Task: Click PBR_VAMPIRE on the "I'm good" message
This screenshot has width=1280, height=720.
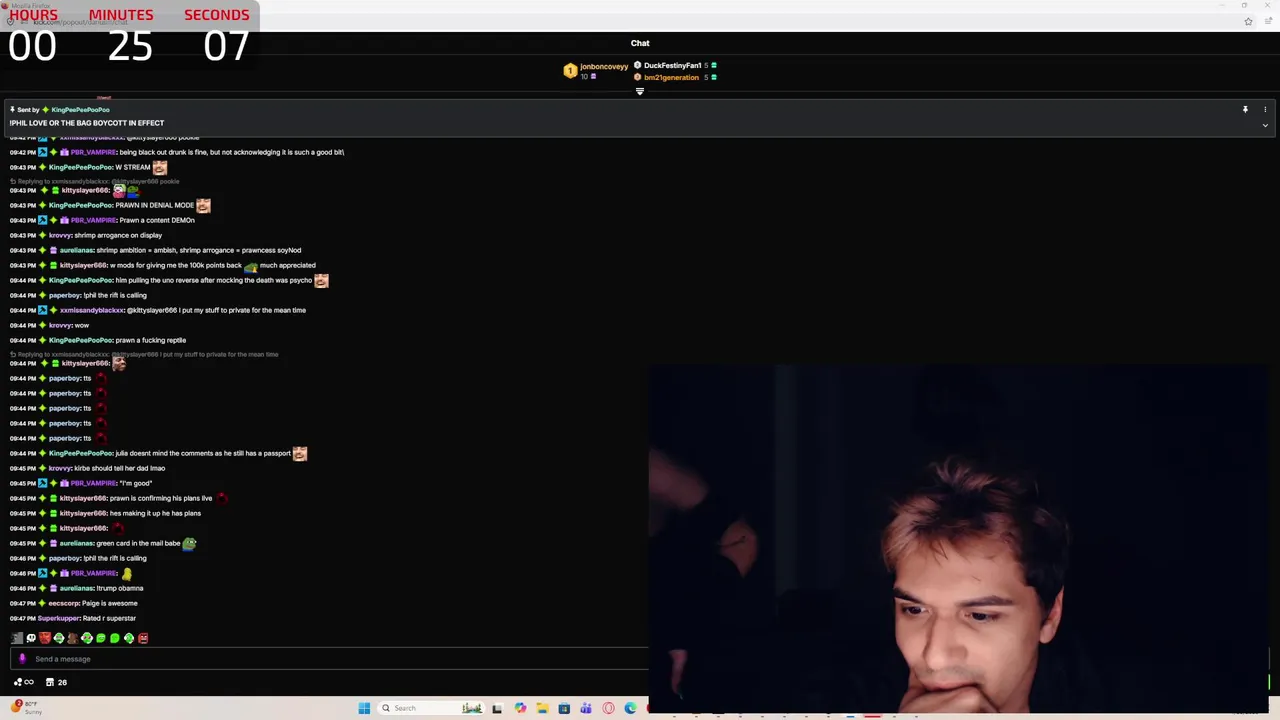Action: (x=93, y=483)
